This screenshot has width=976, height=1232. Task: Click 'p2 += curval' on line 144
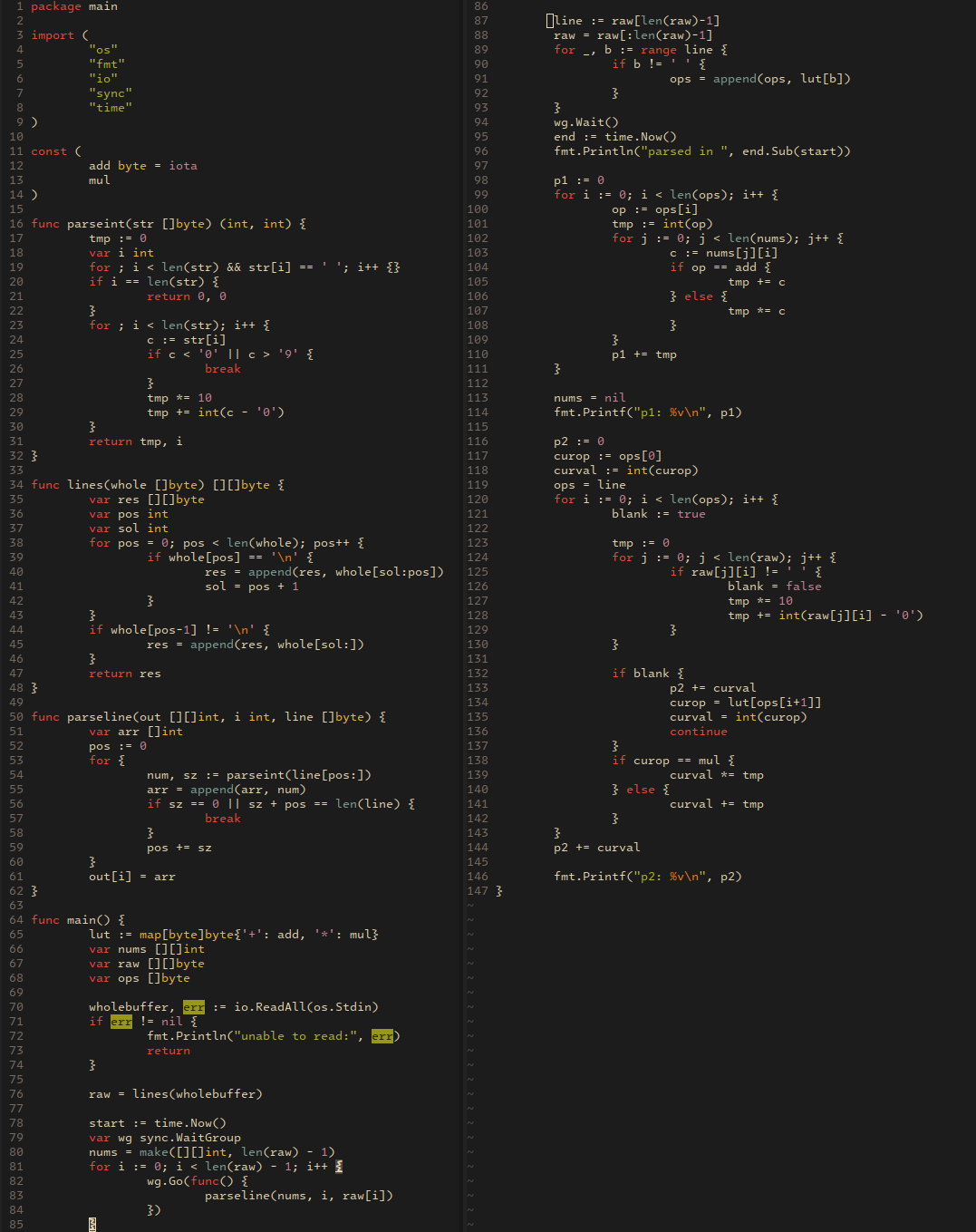point(597,848)
